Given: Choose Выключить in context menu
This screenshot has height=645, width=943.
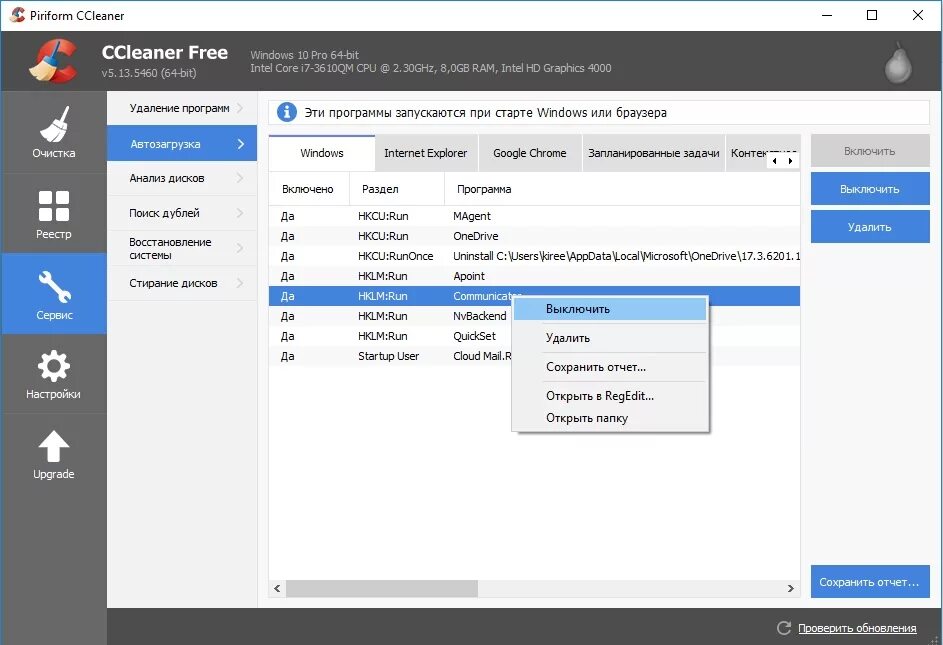Looking at the screenshot, I should tap(610, 309).
